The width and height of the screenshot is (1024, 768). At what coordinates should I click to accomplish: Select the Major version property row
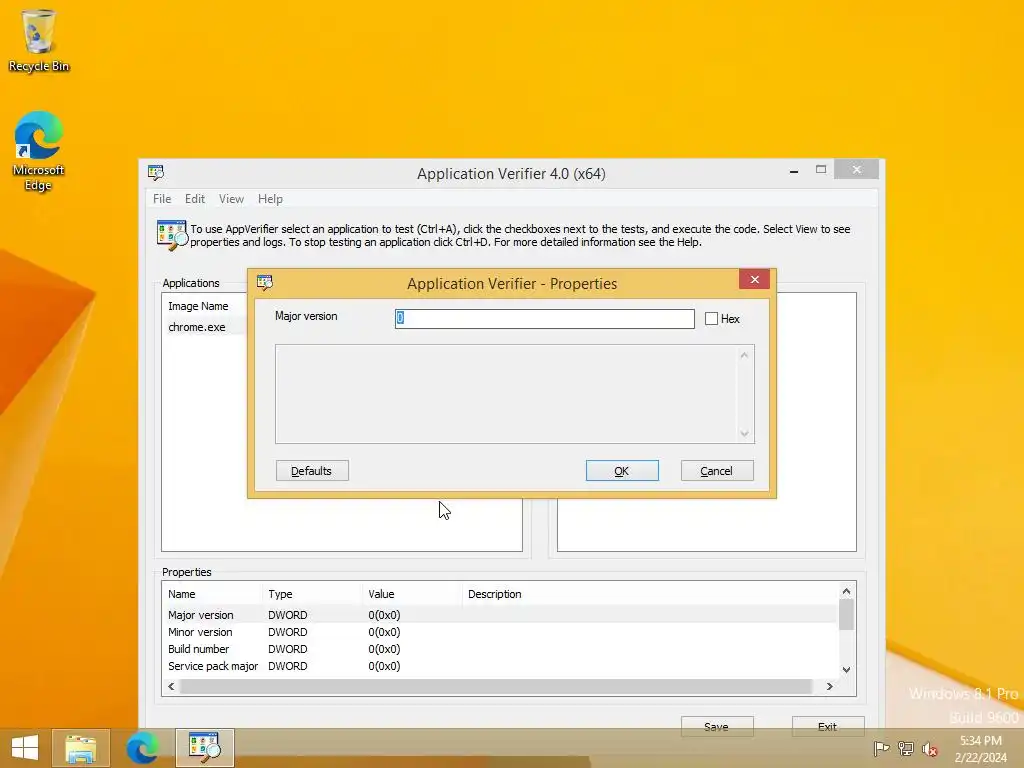point(500,615)
